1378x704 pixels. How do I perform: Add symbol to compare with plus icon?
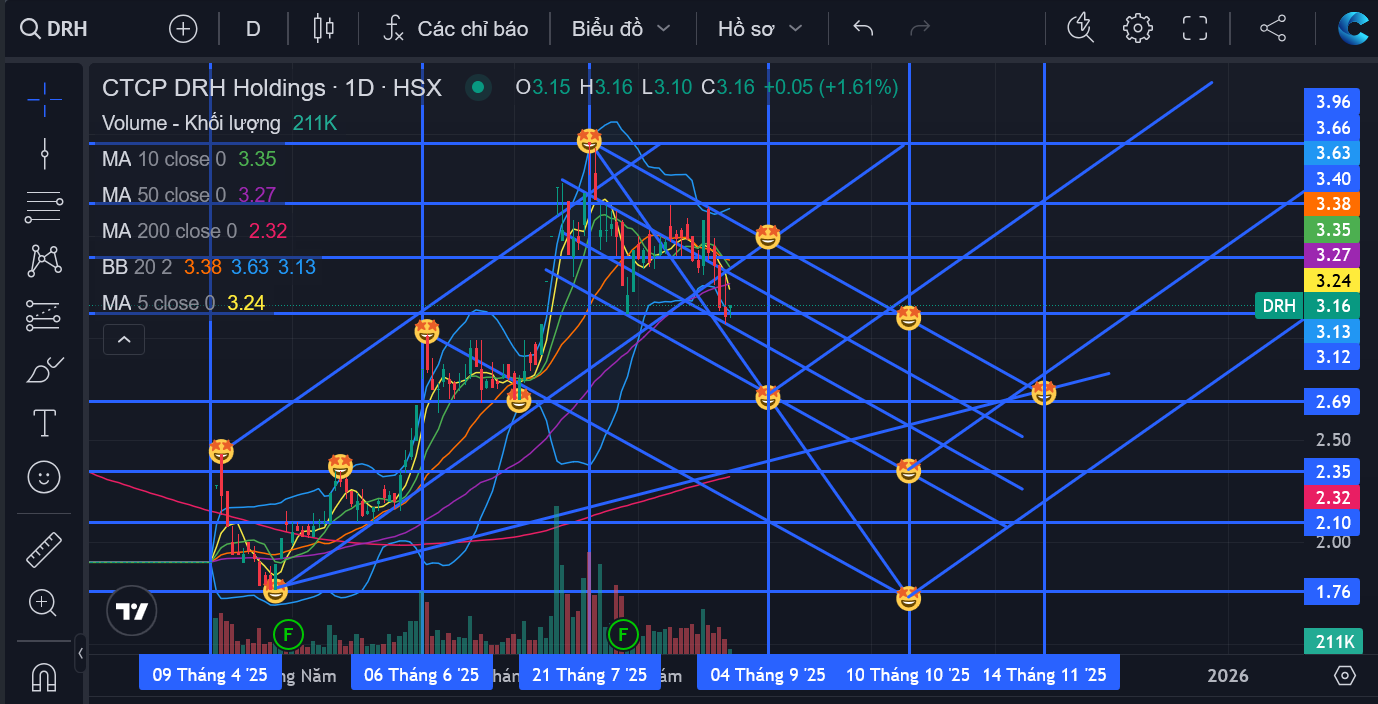coord(183,28)
